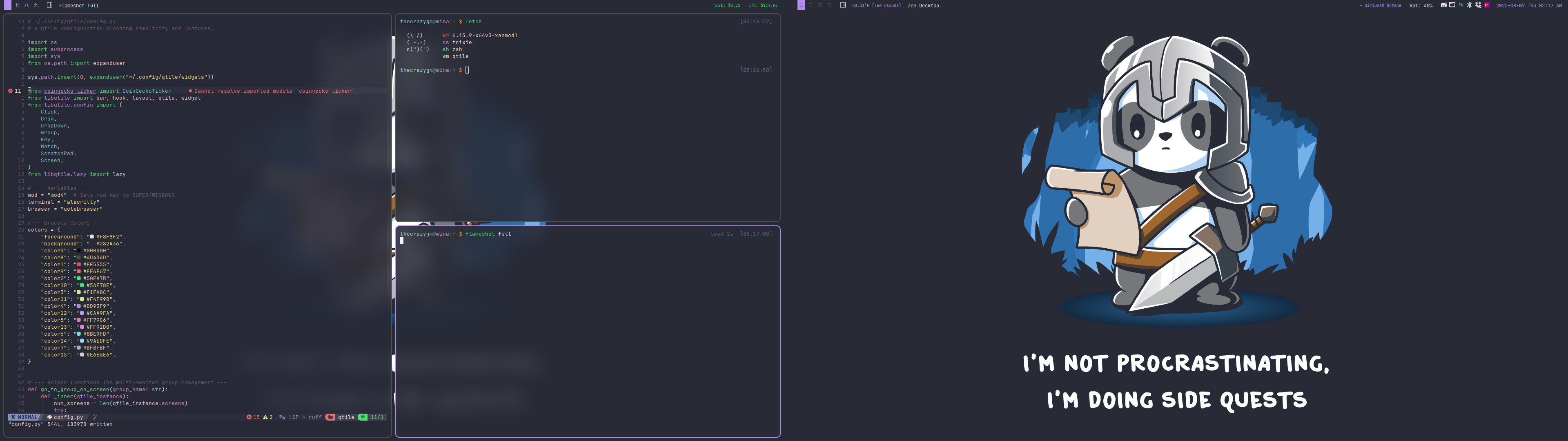The image size is (1568, 441).
Task: Click LSP gears icon in statusline
Action: click(282, 417)
